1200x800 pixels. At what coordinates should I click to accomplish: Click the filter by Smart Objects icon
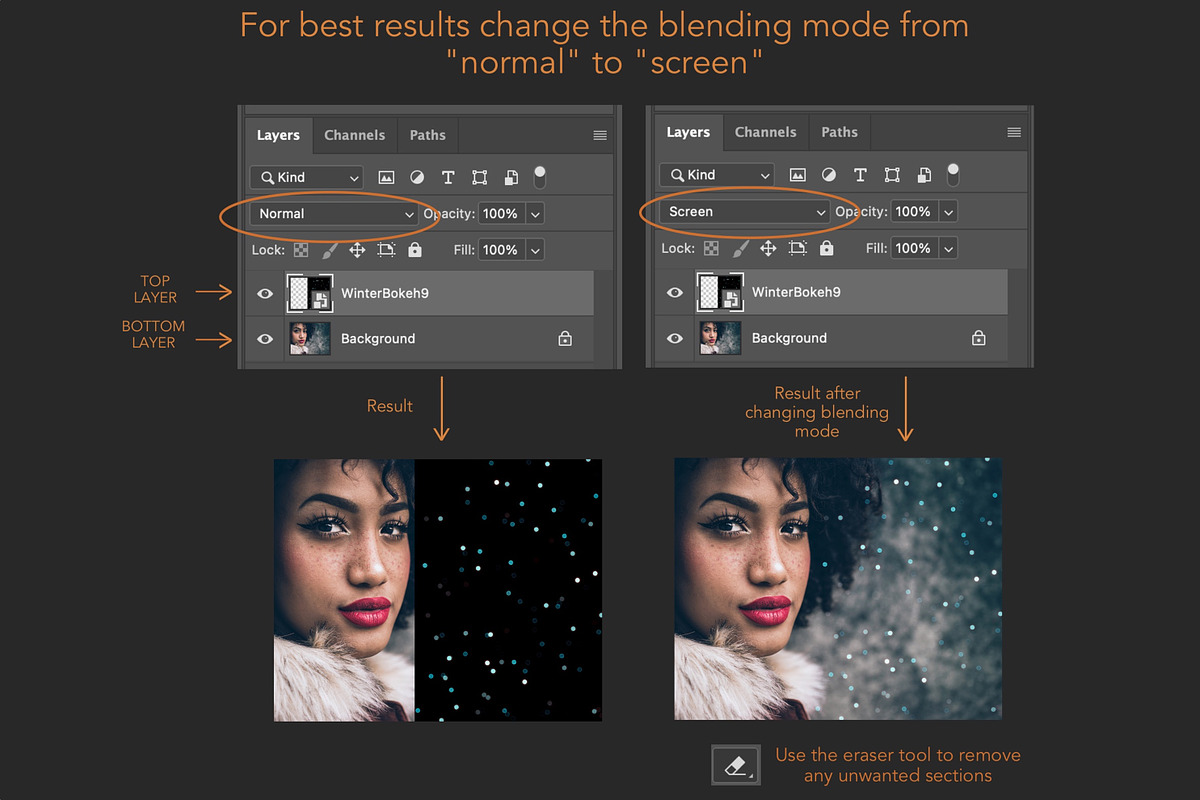point(510,177)
